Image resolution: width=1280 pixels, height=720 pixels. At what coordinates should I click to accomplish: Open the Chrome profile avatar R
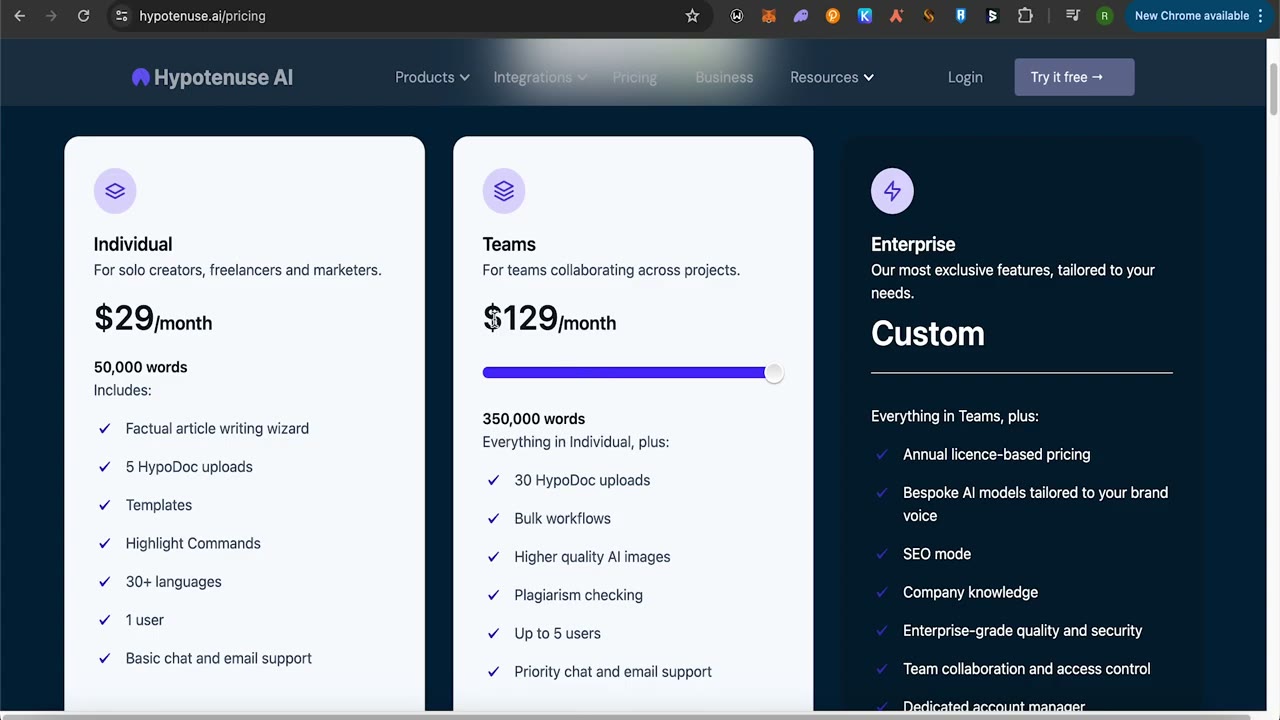click(1104, 16)
